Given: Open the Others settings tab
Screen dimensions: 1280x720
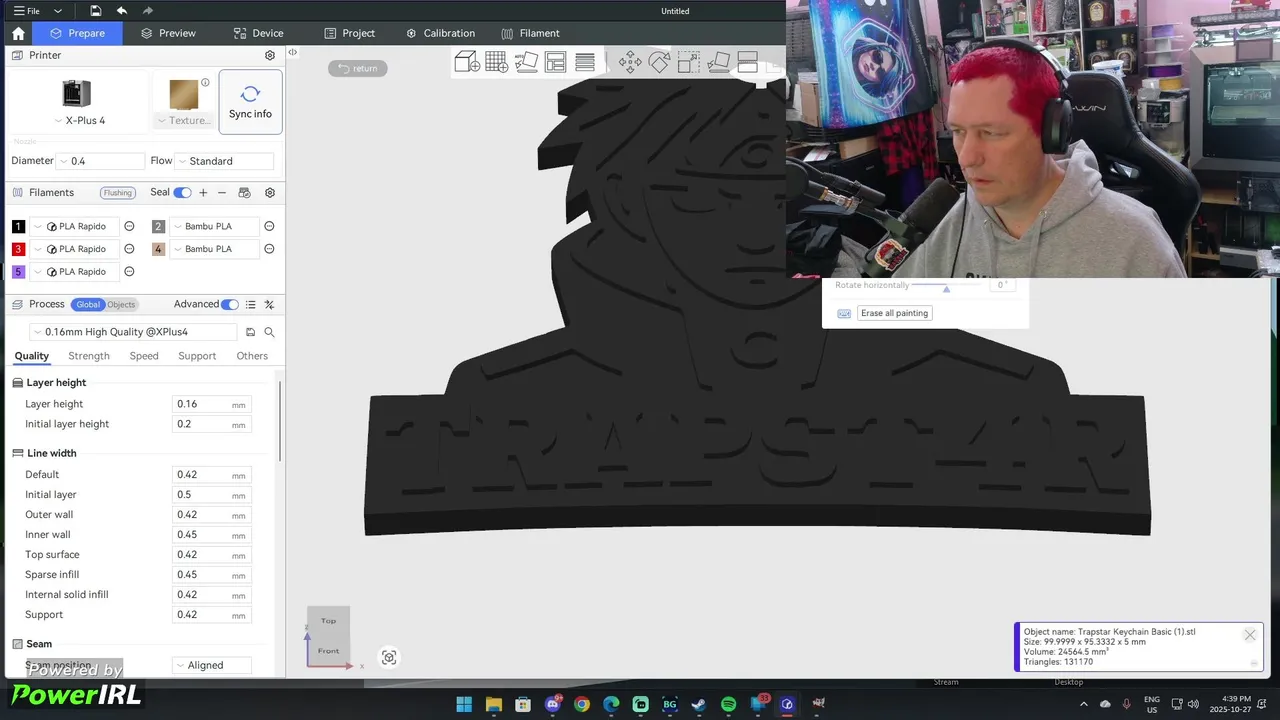Looking at the screenshot, I should pyautogui.click(x=252, y=356).
